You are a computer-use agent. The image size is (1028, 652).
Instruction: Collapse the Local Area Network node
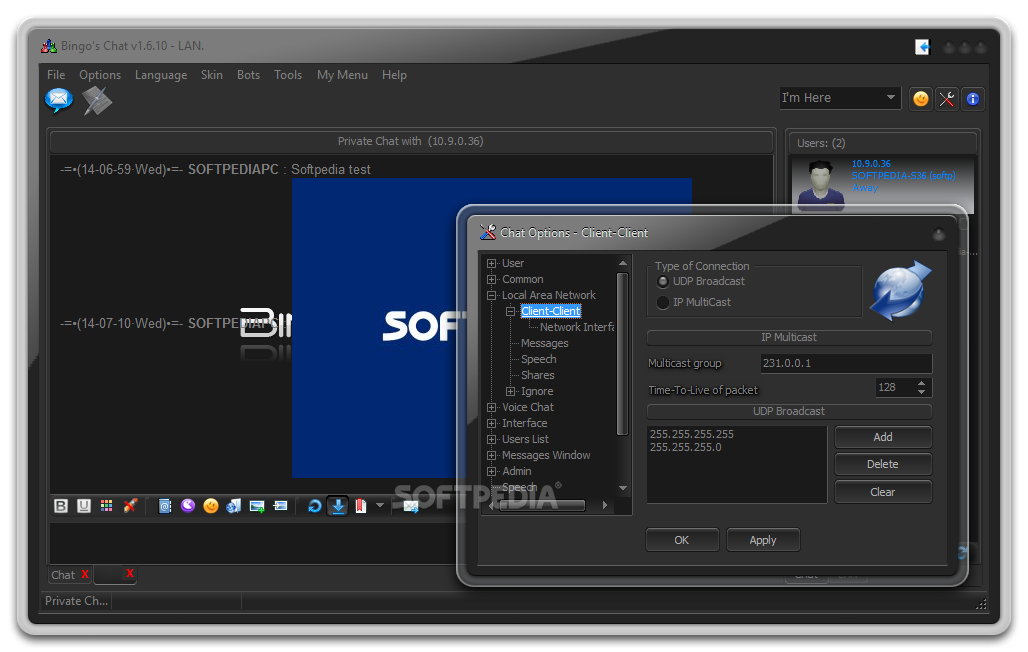491,296
